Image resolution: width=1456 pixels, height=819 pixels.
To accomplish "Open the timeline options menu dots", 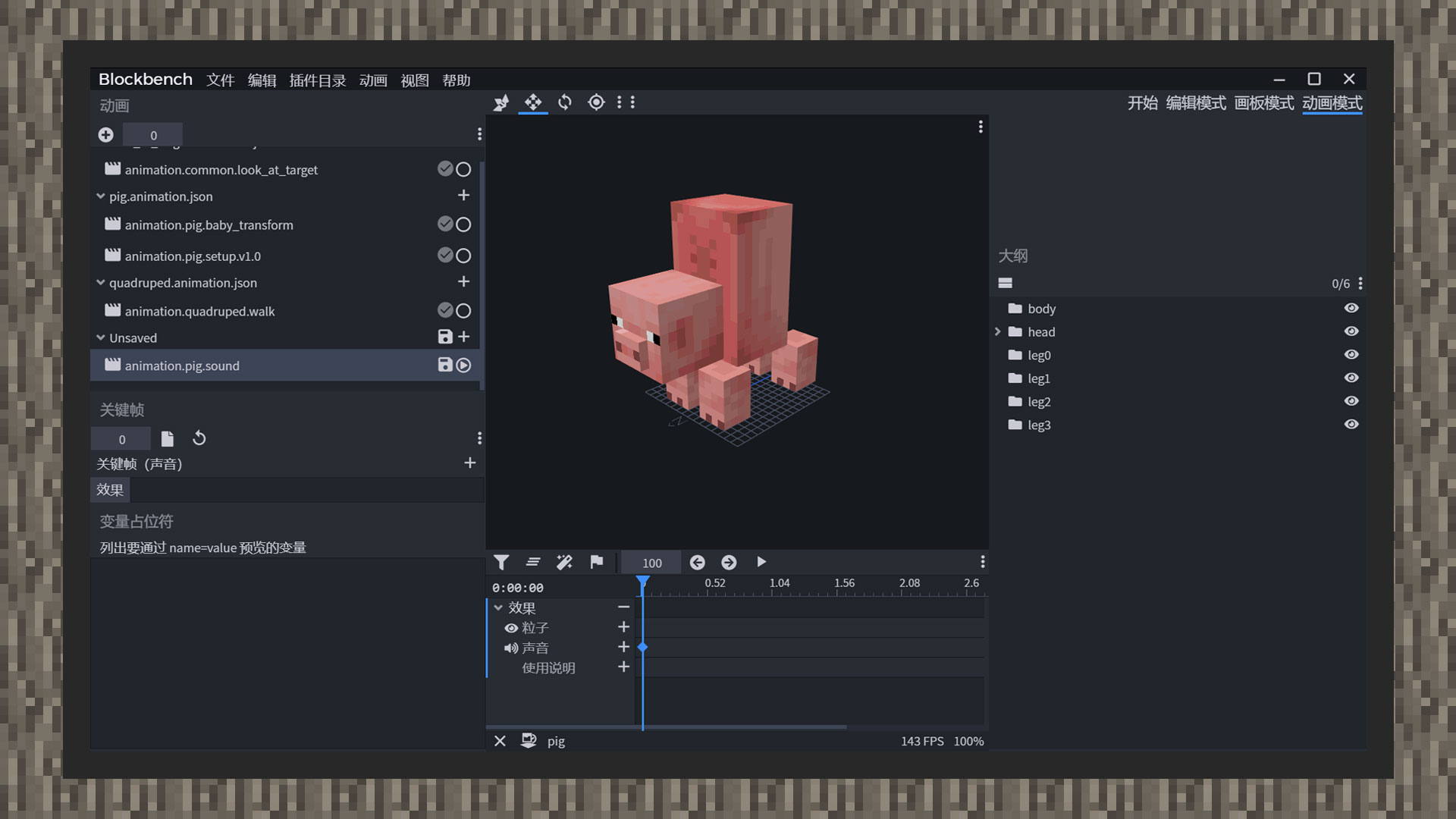I will click(983, 562).
